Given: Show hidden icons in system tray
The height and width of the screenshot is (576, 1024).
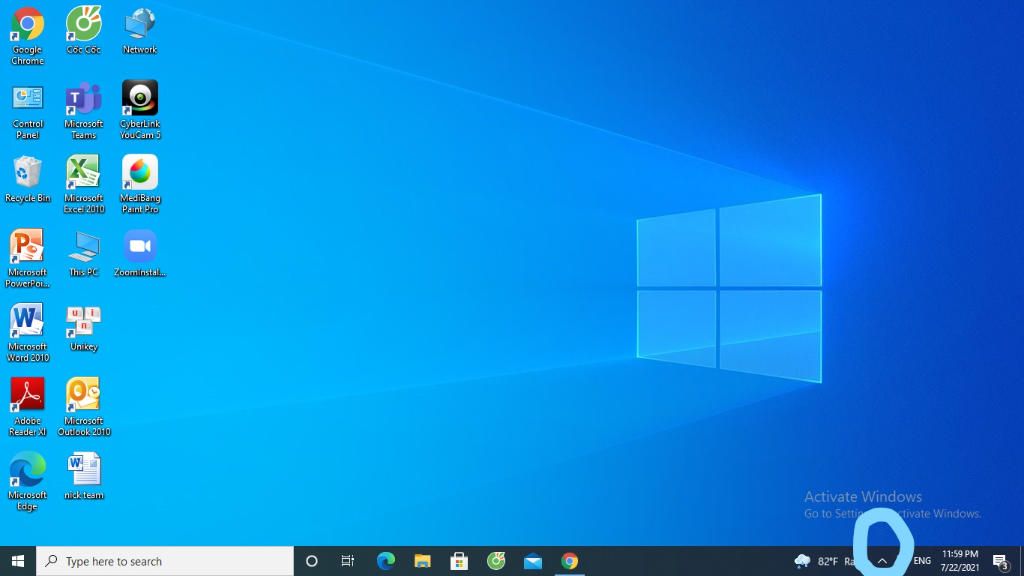Looking at the screenshot, I should point(882,561).
